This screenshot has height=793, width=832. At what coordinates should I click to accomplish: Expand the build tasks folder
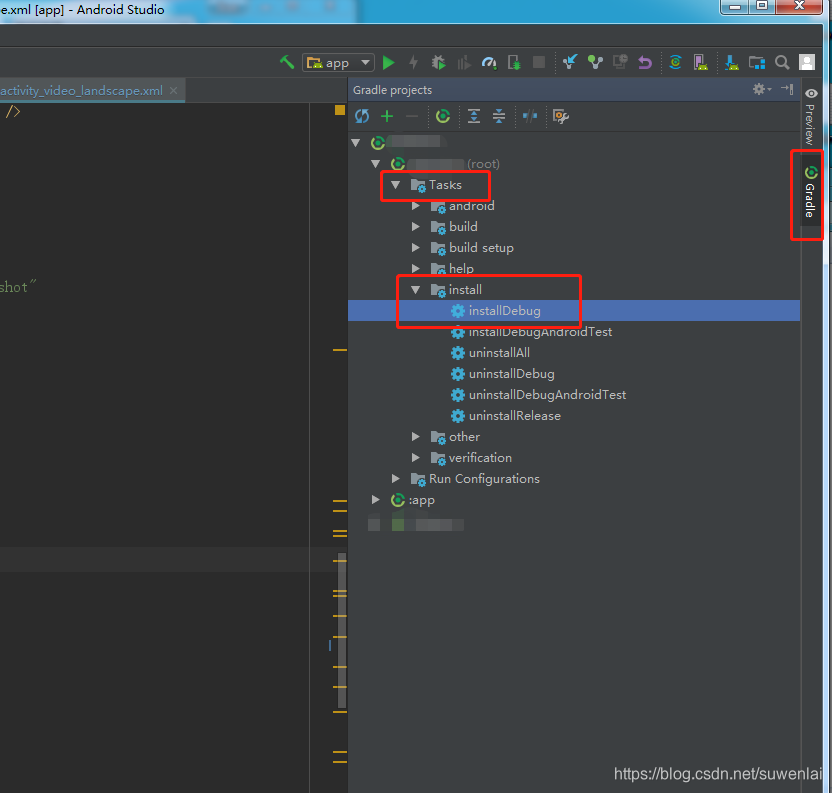tap(416, 227)
